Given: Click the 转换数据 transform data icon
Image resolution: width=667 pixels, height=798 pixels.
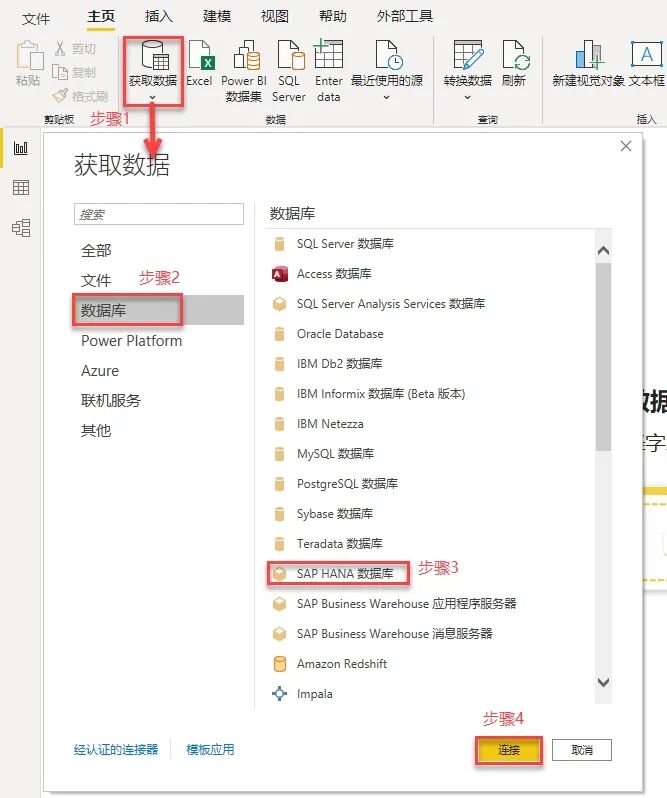Looking at the screenshot, I should pos(468,55).
